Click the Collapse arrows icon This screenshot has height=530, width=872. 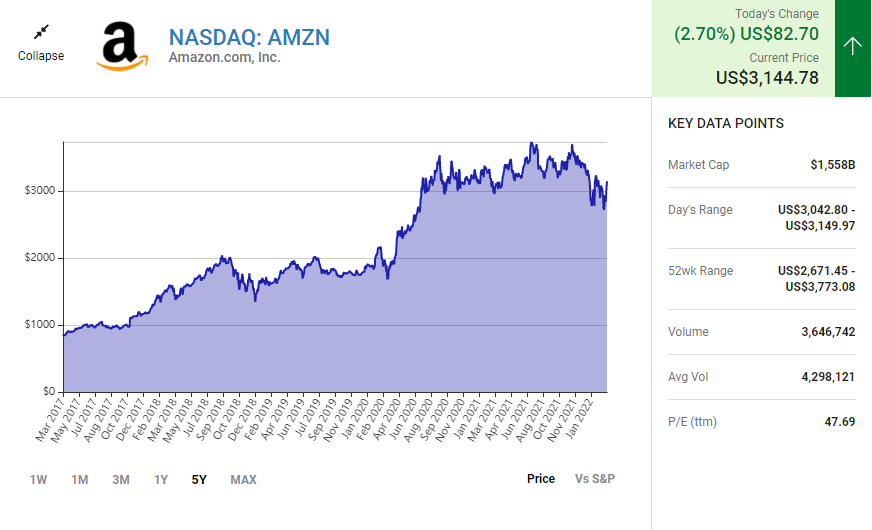(41, 33)
